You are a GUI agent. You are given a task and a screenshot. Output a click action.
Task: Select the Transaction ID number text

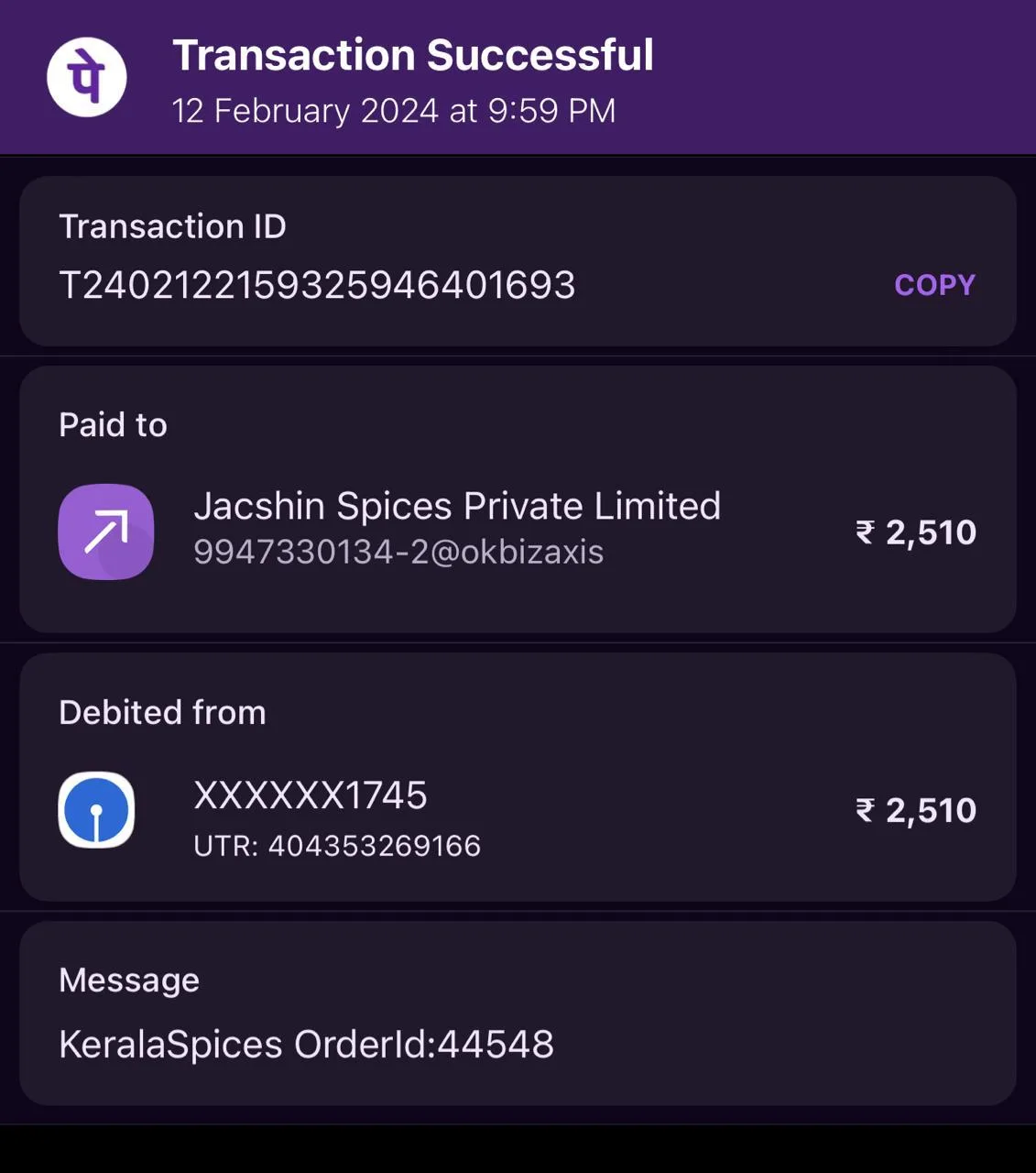317,285
